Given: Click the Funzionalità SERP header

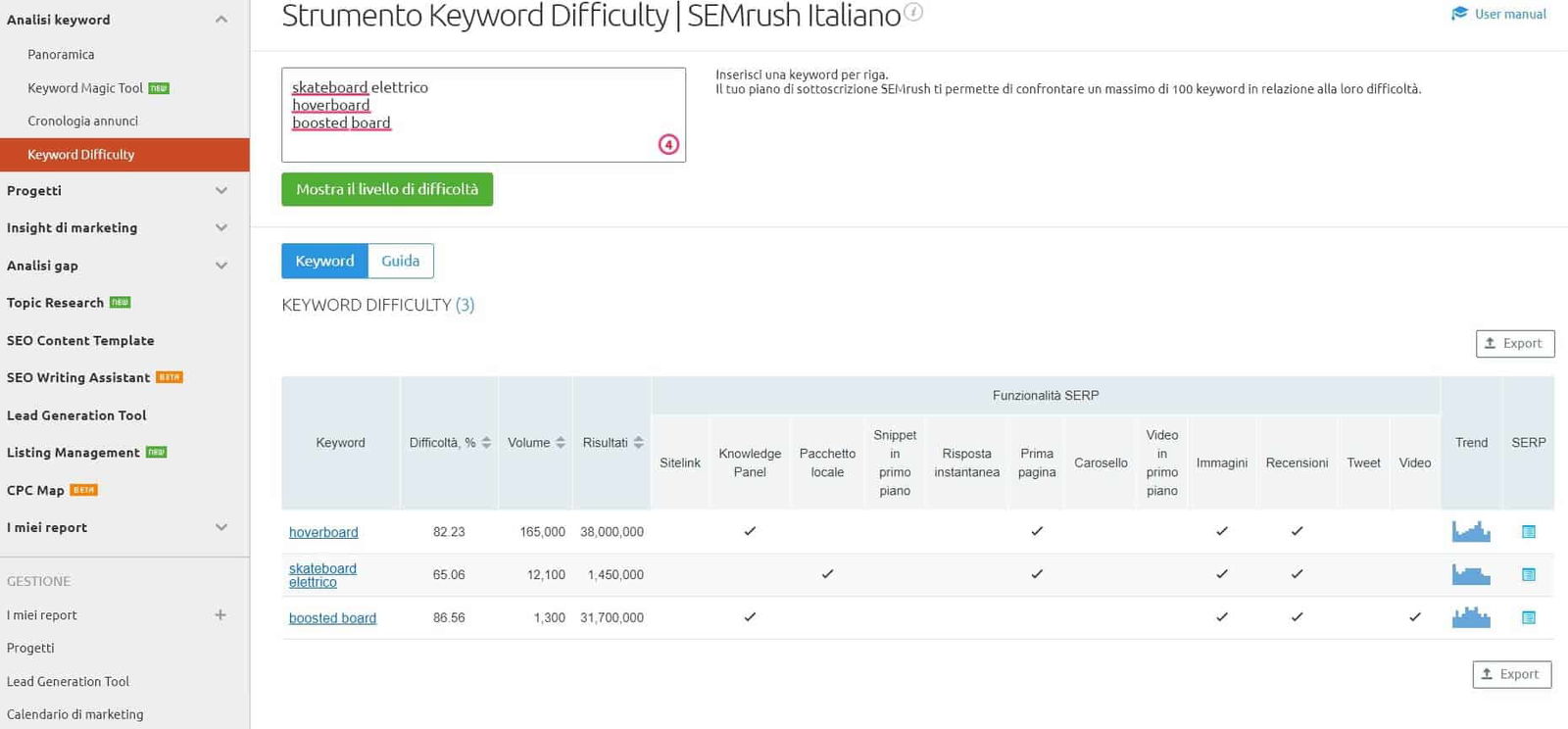Looking at the screenshot, I should 1046,396.
